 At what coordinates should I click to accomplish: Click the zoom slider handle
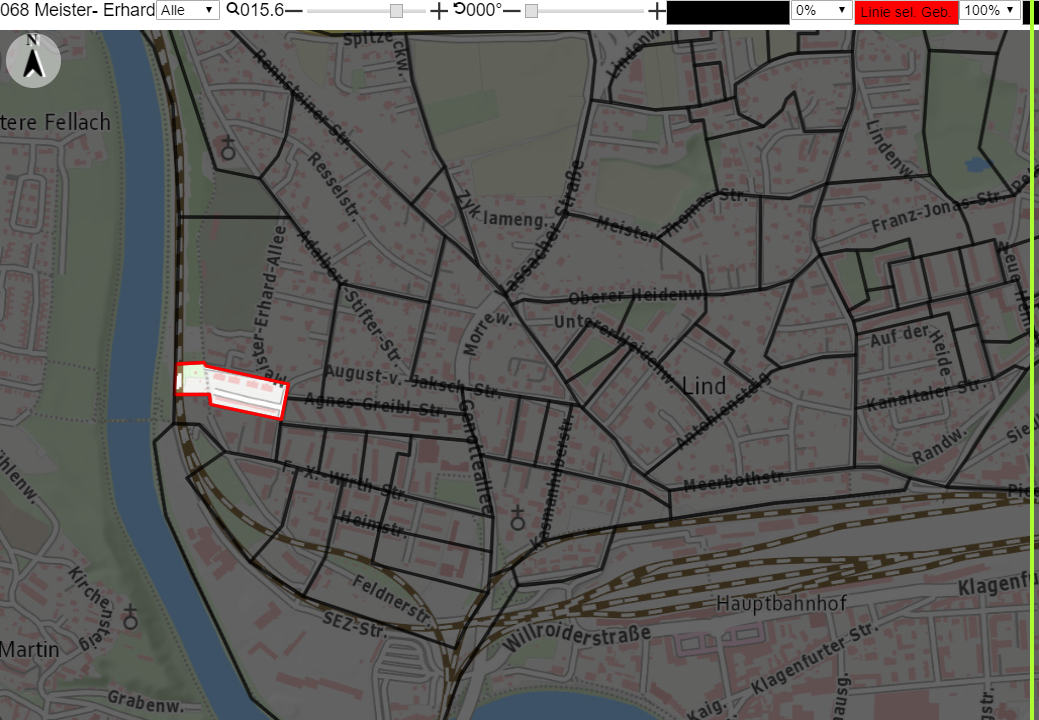(396, 11)
